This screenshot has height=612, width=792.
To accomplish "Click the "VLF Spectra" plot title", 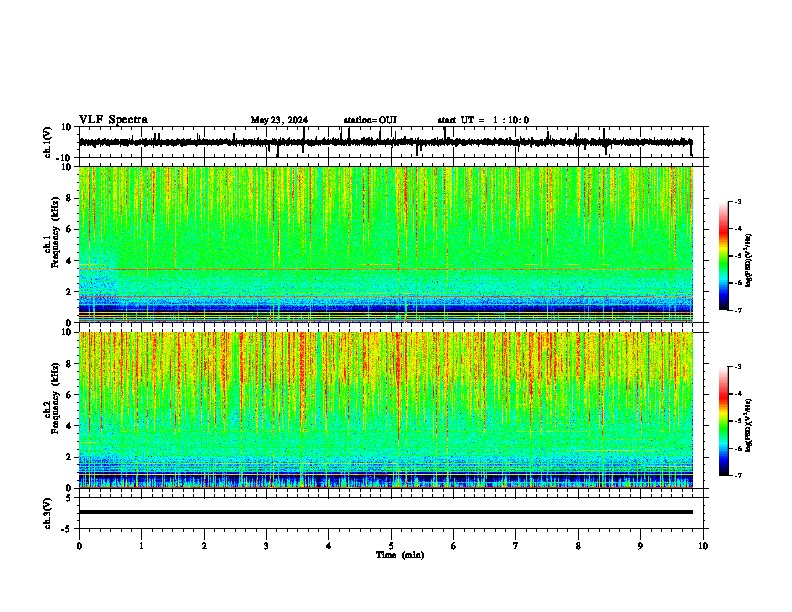I will (x=113, y=120).
